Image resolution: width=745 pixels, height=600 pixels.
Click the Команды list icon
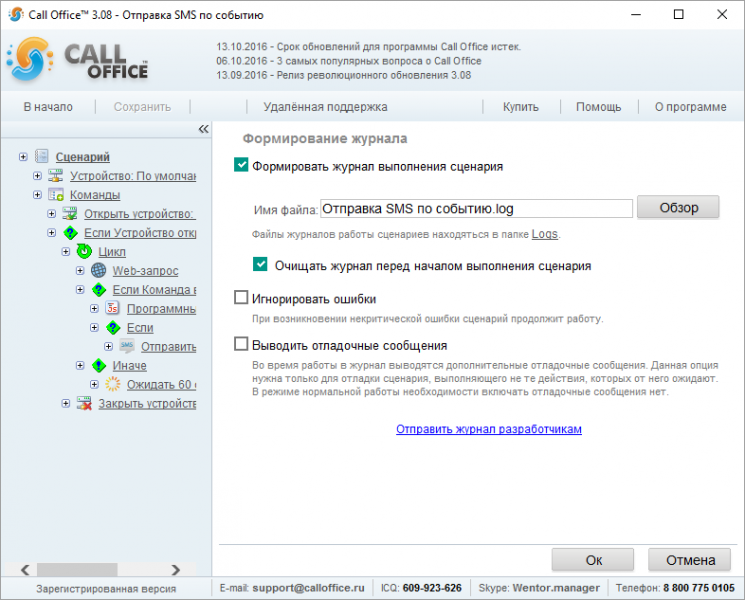pos(56,194)
